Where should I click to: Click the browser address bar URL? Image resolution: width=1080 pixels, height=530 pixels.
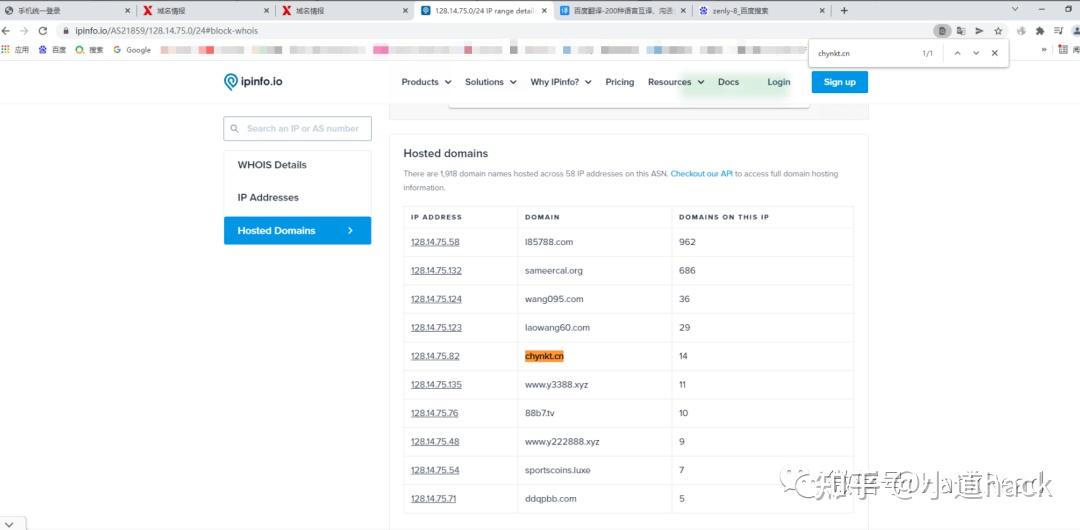point(165,31)
